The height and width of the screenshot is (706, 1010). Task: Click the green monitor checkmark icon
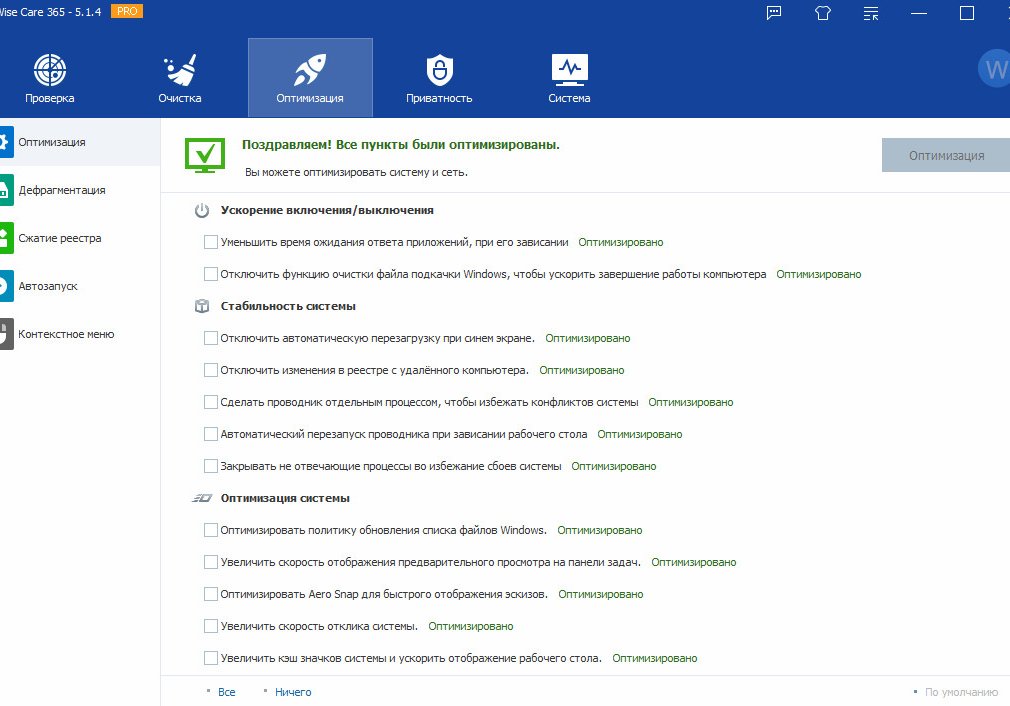click(205, 155)
